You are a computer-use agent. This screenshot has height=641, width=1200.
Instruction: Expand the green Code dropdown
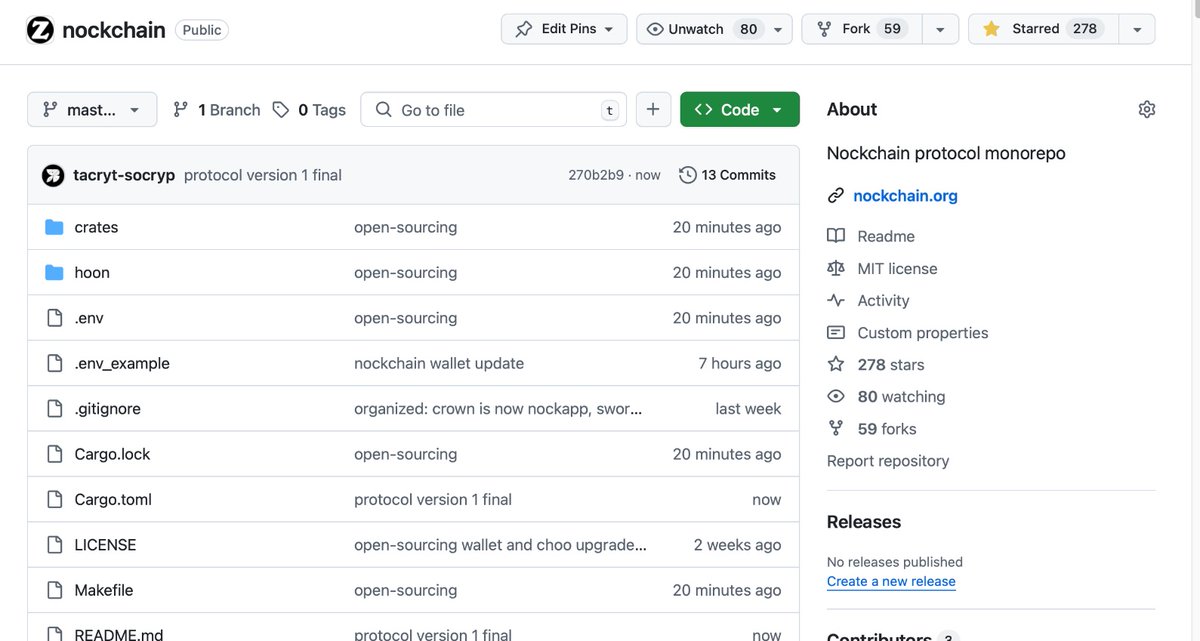740,109
